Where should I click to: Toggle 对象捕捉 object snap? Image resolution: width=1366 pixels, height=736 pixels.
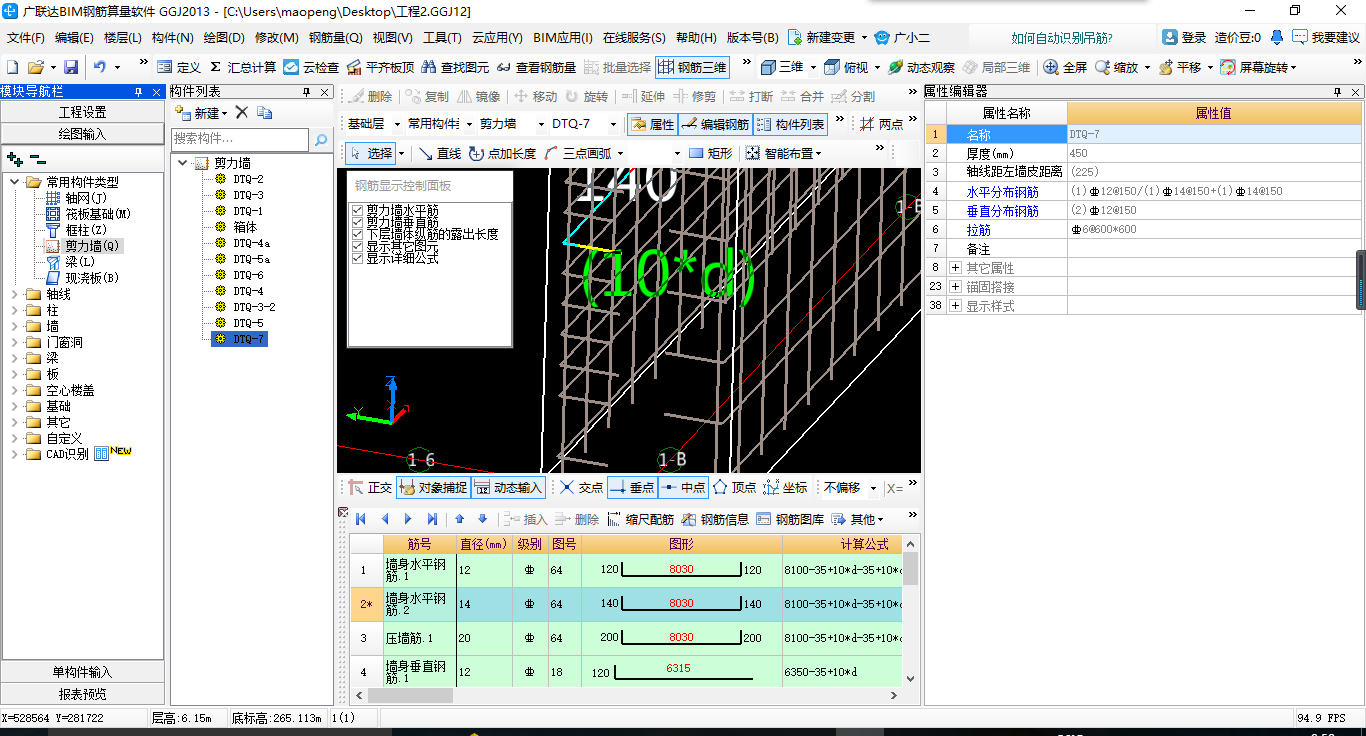[x=433, y=488]
